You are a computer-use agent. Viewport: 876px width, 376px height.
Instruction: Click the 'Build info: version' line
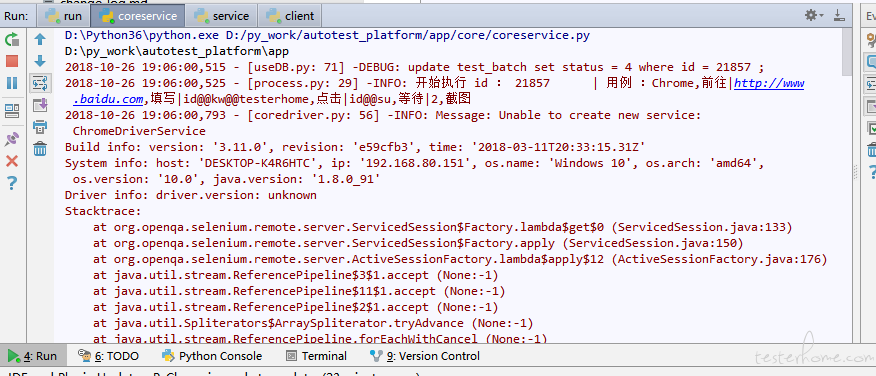[355, 147]
